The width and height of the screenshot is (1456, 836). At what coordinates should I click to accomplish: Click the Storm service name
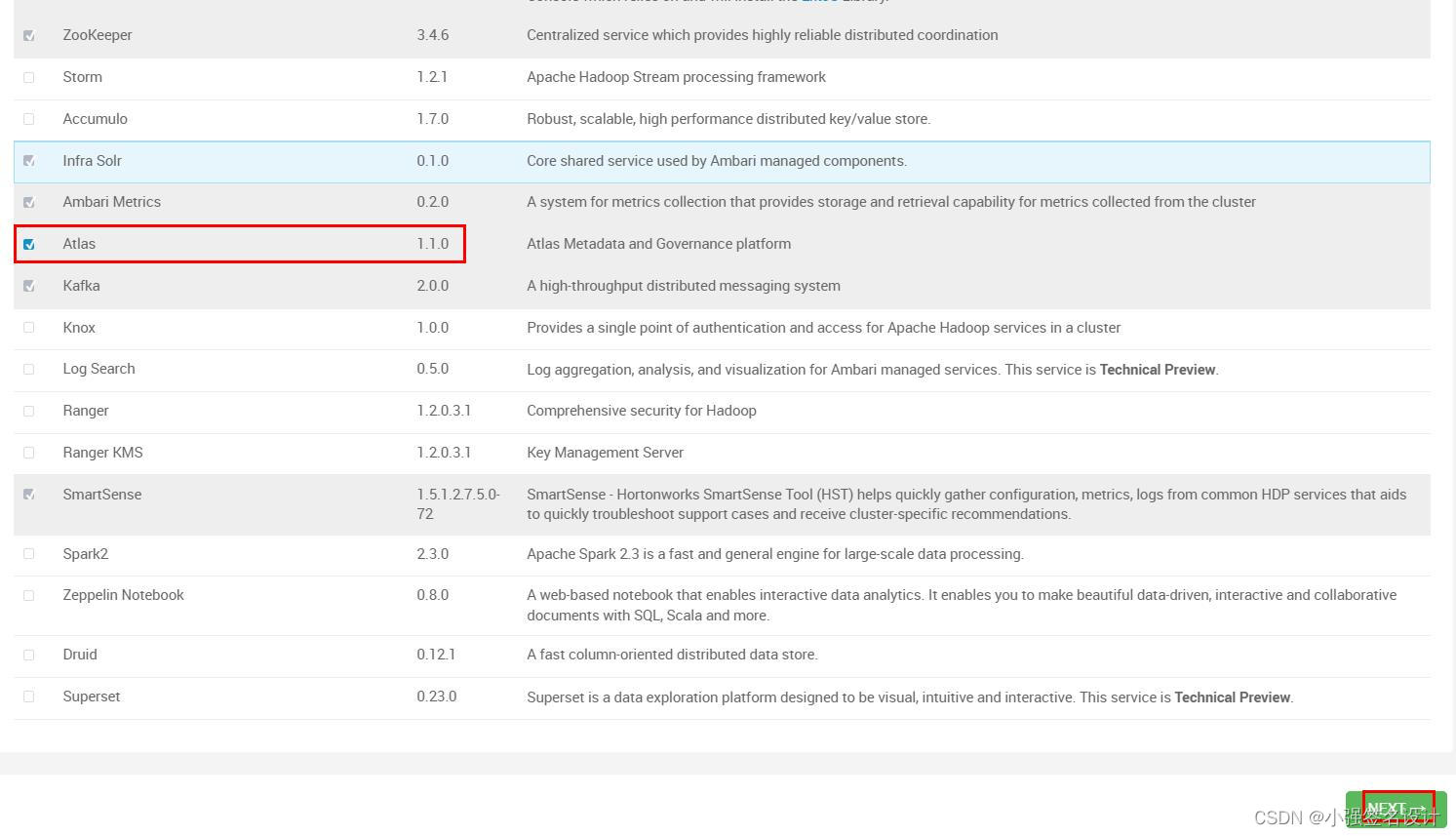click(83, 77)
